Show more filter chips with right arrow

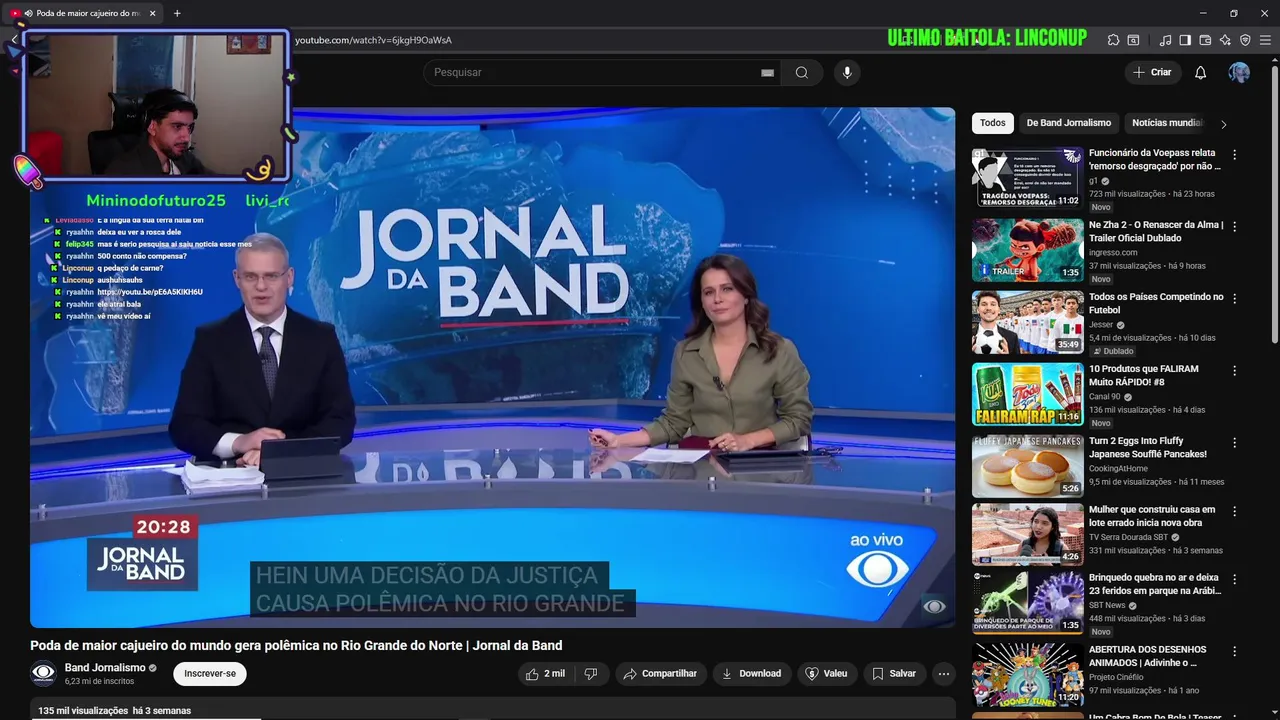point(1223,124)
